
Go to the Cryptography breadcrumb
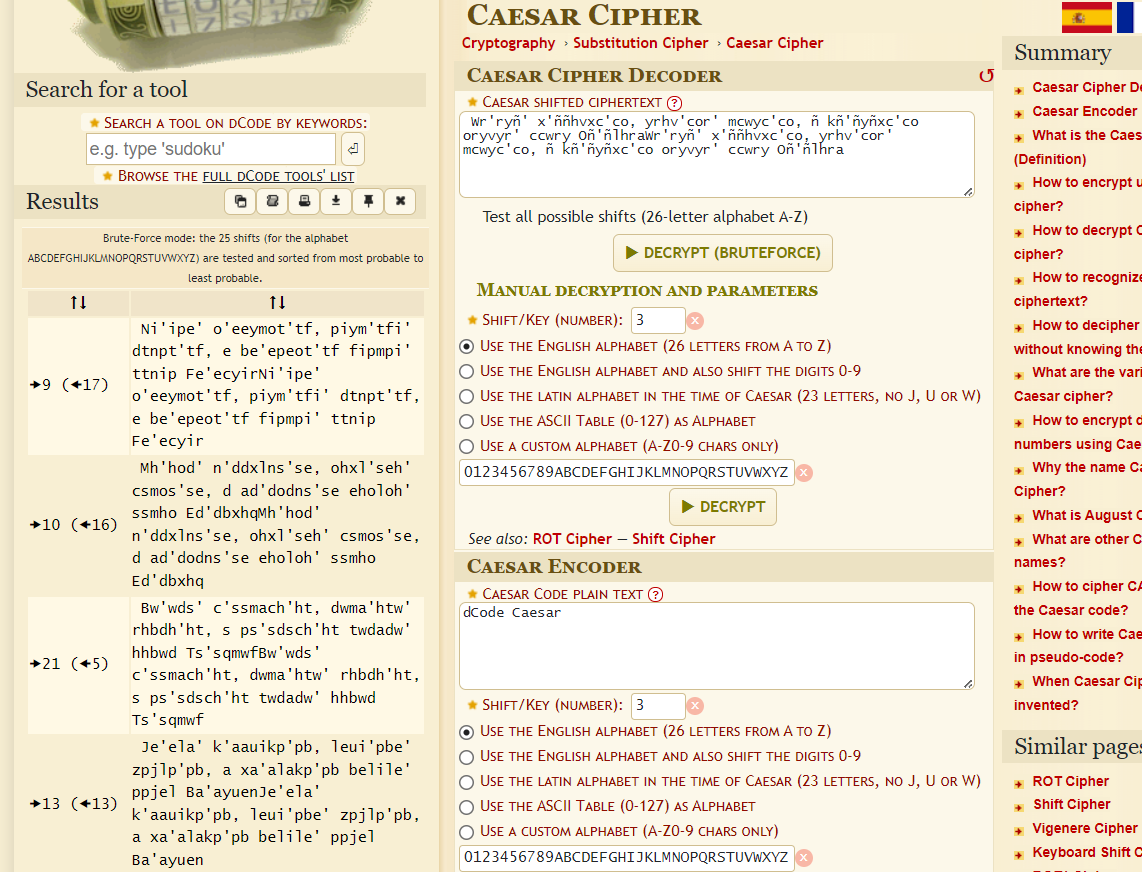pyautogui.click(x=508, y=43)
